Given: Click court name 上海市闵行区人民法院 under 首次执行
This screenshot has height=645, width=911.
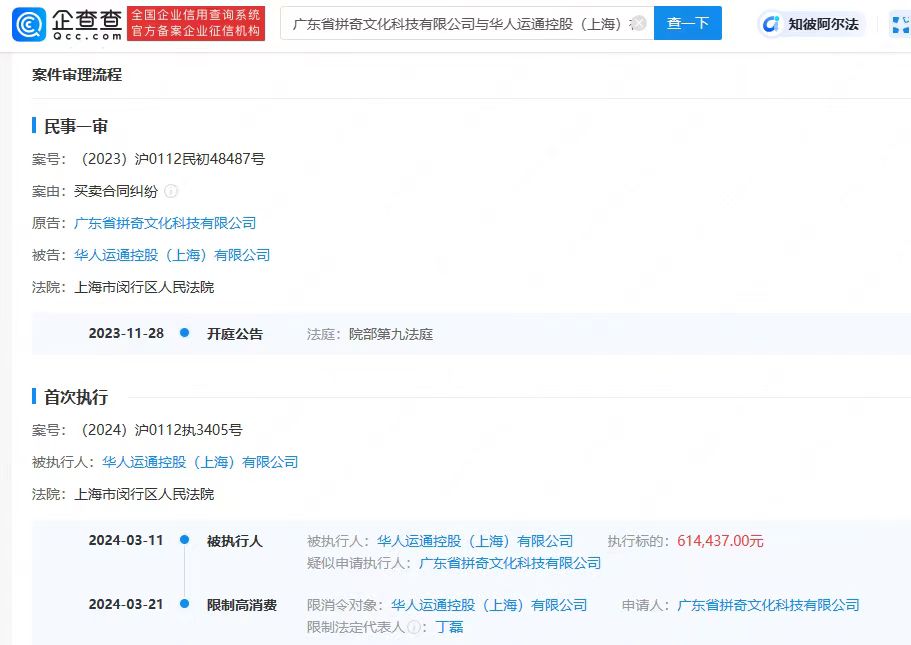Looking at the screenshot, I should (x=144, y=494).
